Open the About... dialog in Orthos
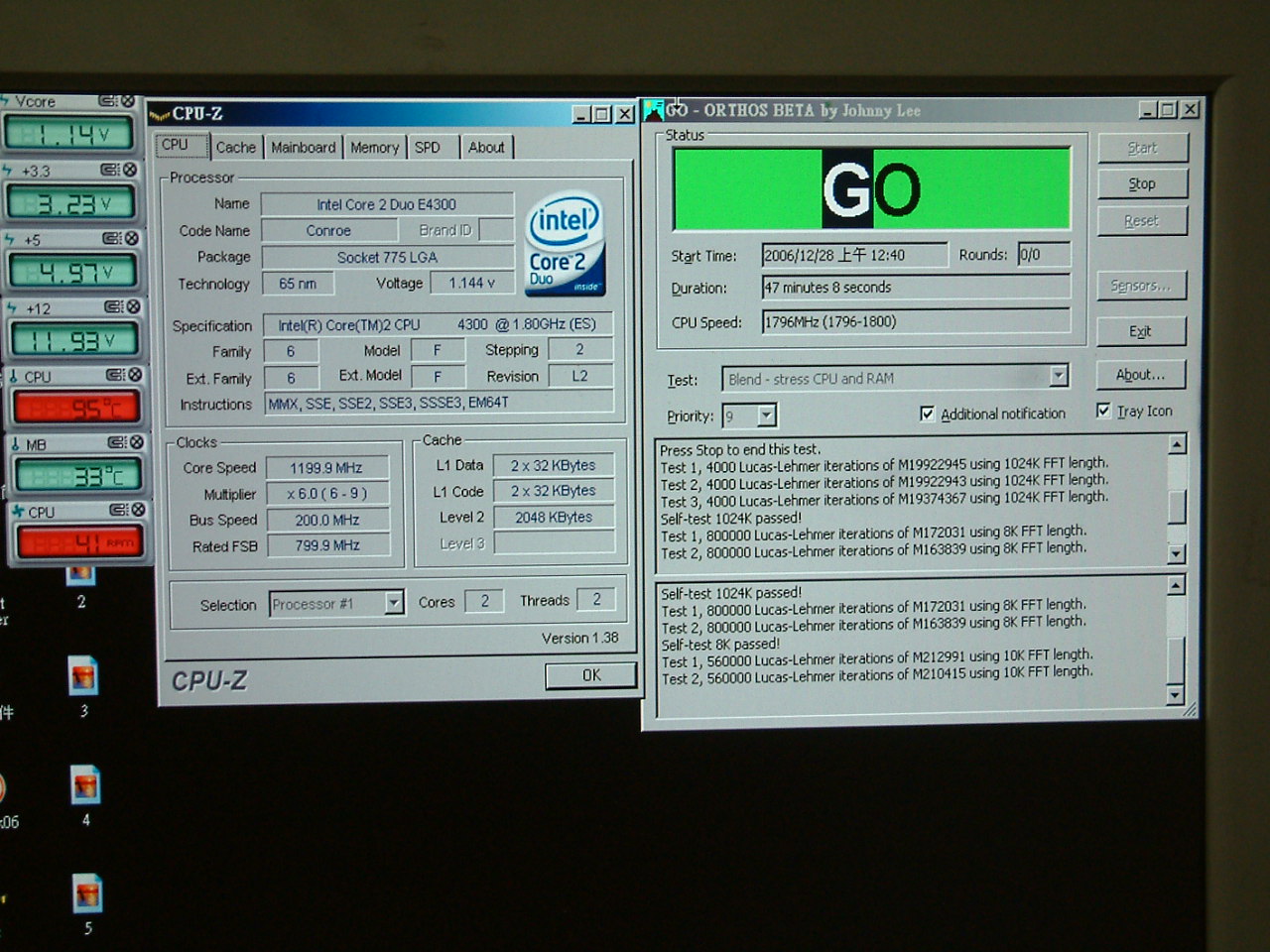 point(1141,375)
